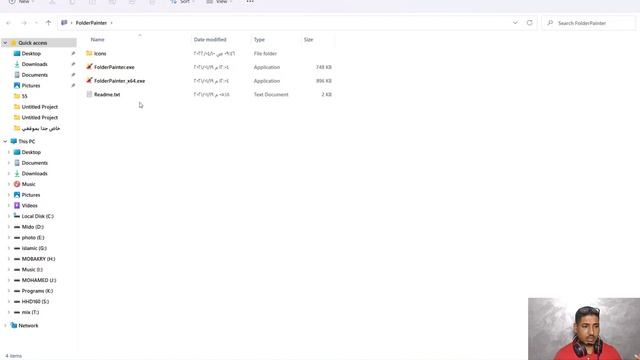Go back using the back arrow
Viewport: 640px width, 360px height.
click(x=9, y=23)
